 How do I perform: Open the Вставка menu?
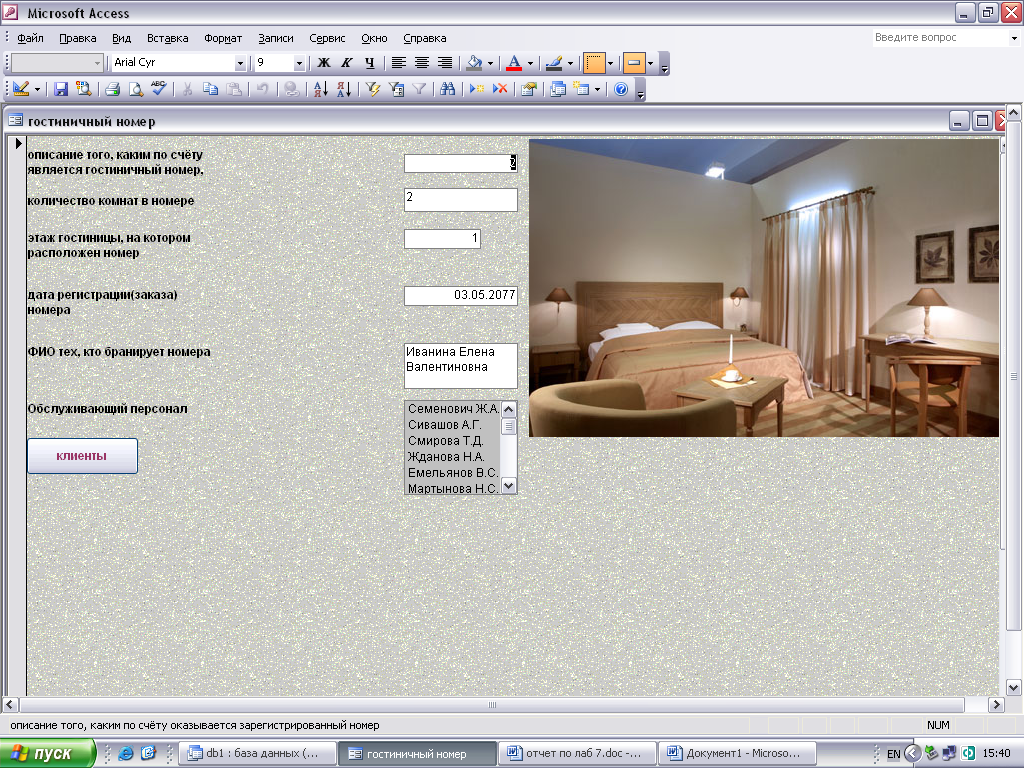click(x=168, y=38)
